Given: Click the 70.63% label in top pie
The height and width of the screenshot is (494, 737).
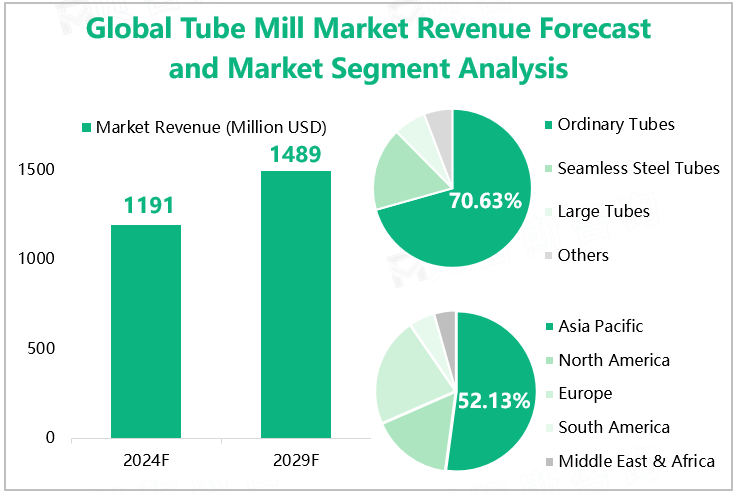Looking at the screenshot, I should pos(485,201).
